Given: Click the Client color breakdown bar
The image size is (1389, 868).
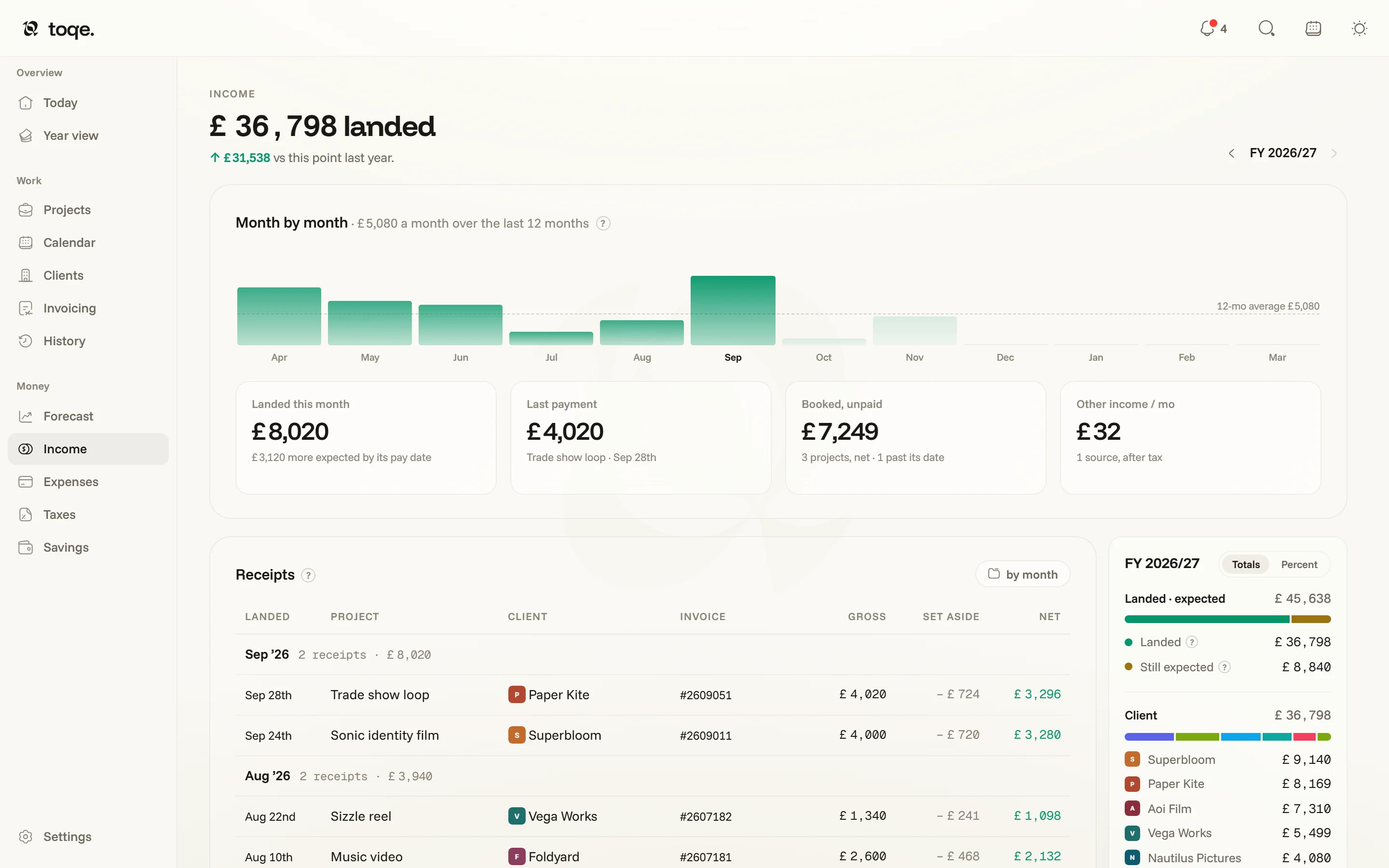Looking at the screenshot, I should pyautogui.click(x=1227, y=736).
